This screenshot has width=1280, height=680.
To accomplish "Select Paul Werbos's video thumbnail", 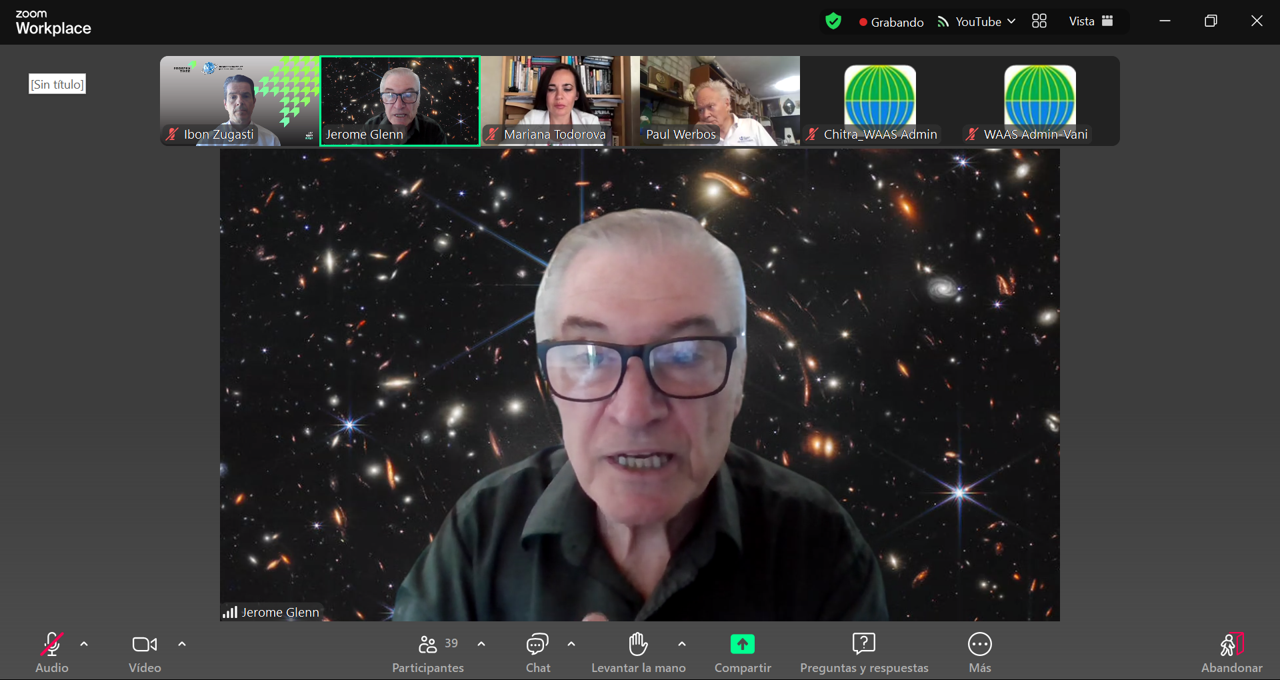I will click(720, 100).
